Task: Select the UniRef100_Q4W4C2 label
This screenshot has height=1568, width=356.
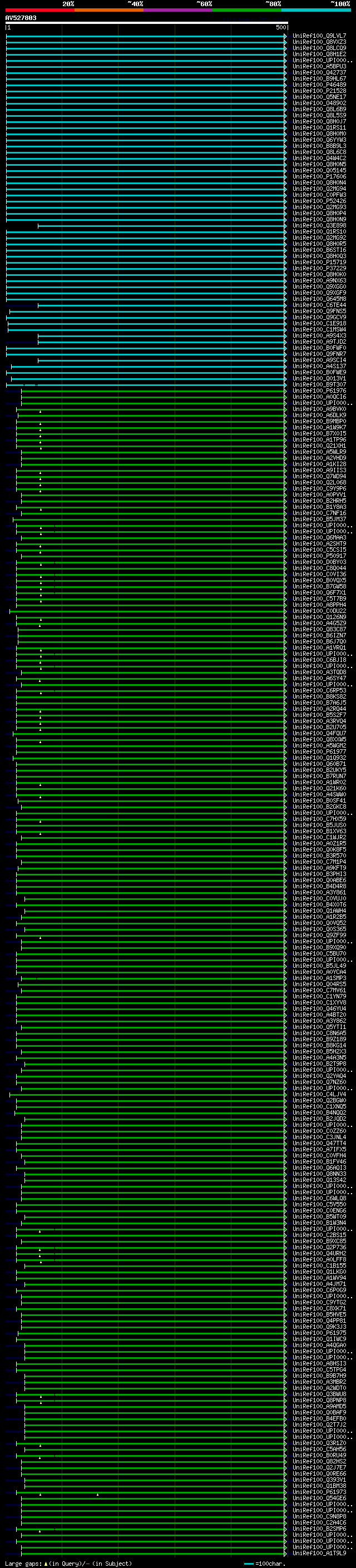Action: click(319, 159)
